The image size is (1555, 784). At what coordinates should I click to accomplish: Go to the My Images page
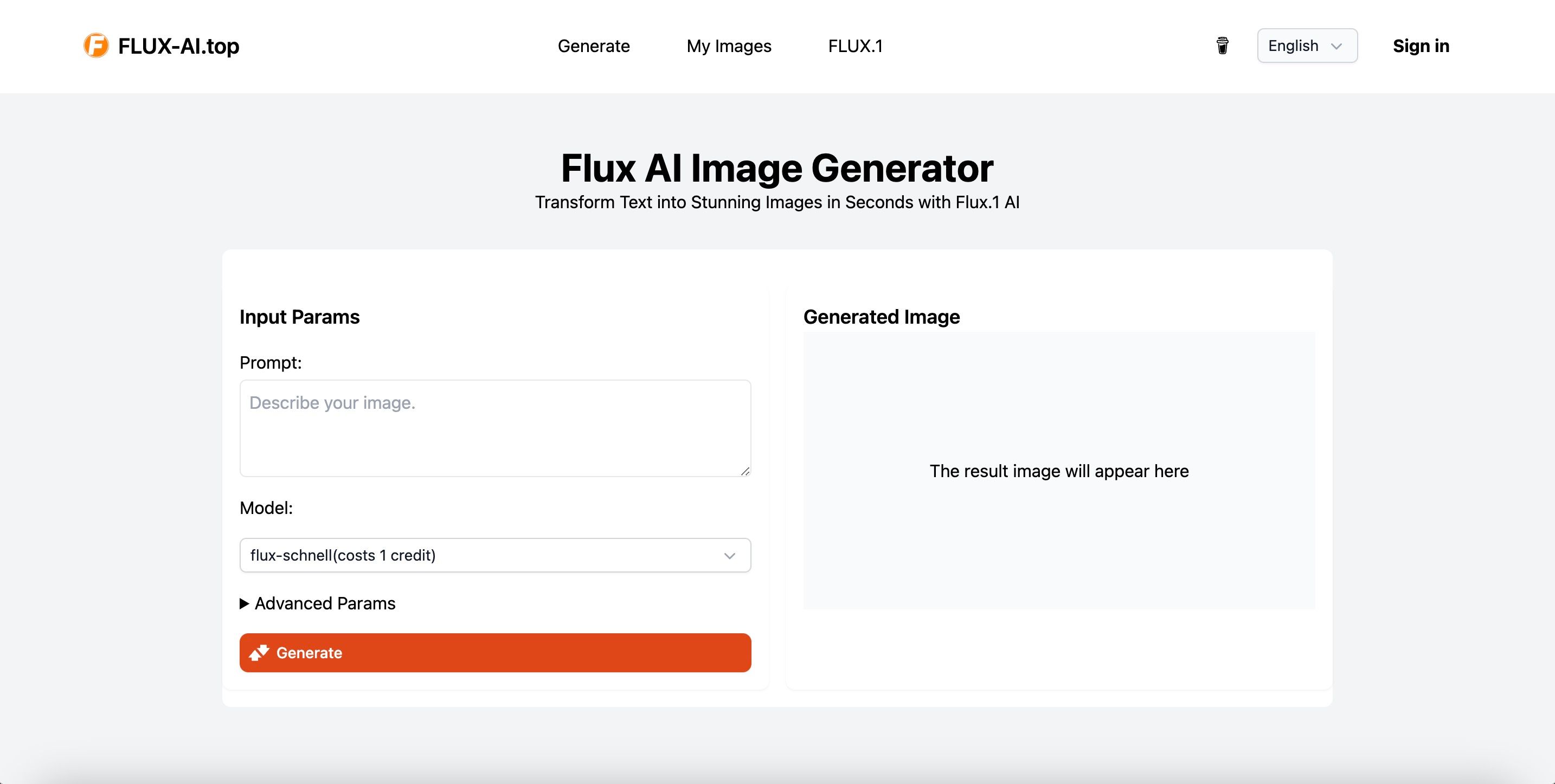coord(729,46)
